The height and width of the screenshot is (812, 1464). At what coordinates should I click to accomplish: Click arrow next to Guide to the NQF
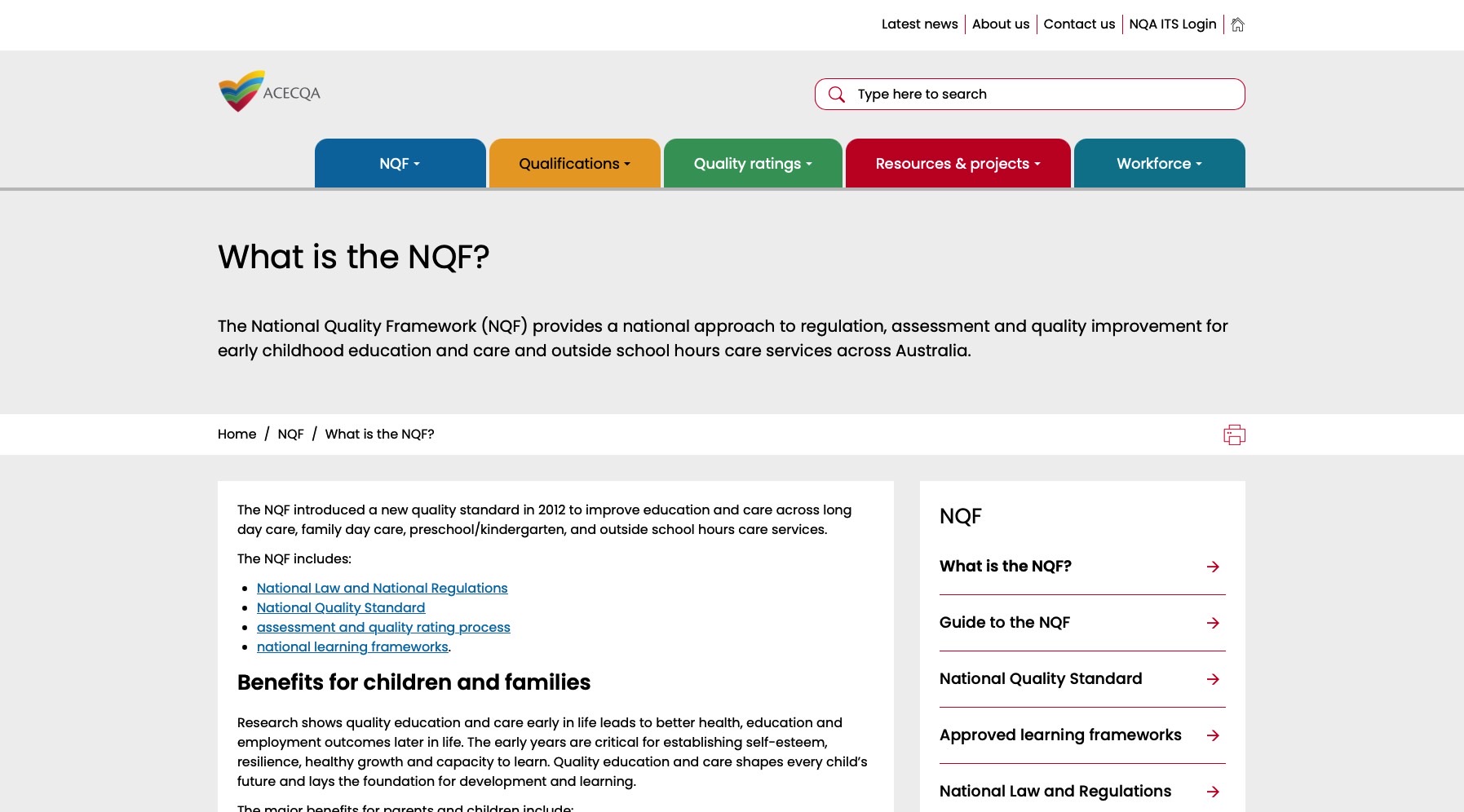click(x=1213, y=623)
